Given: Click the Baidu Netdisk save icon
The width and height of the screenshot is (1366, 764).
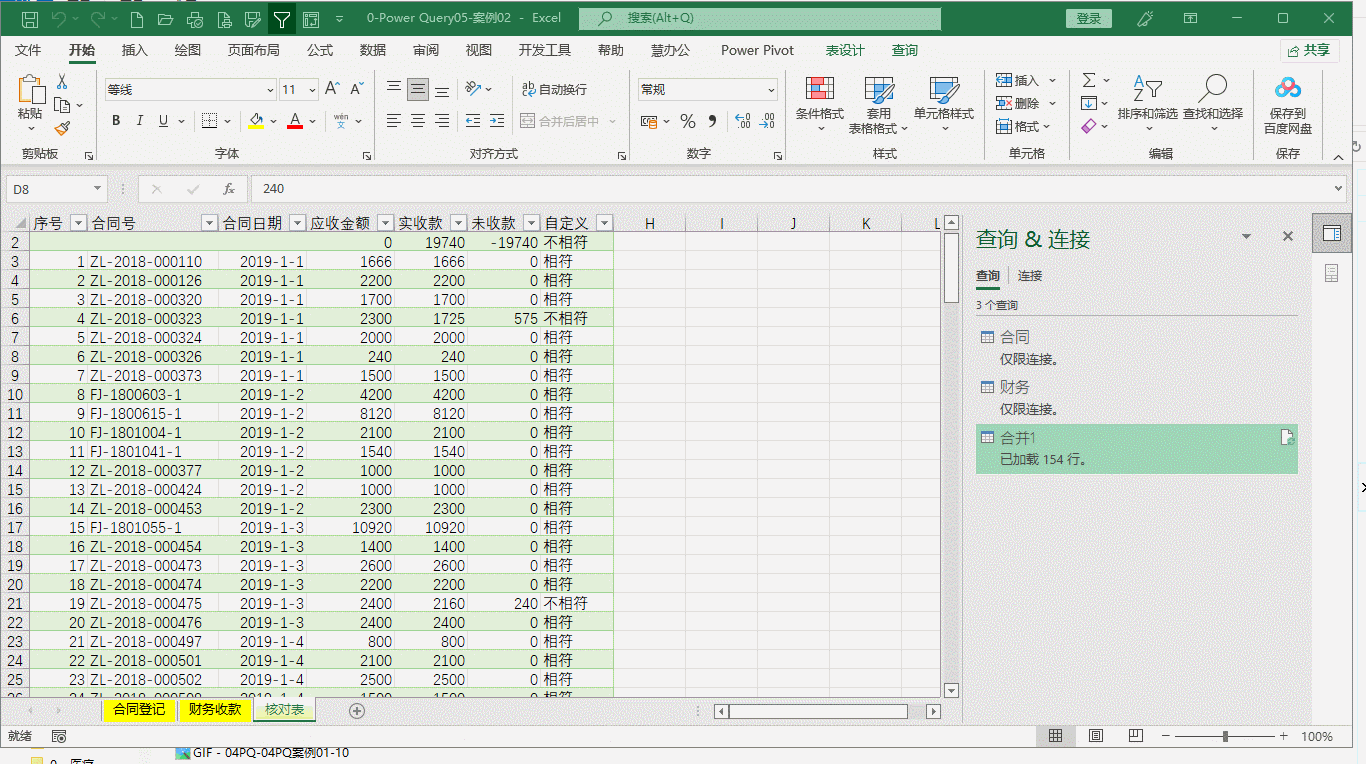Looking at the screenshot, I should coord(1288,89).
